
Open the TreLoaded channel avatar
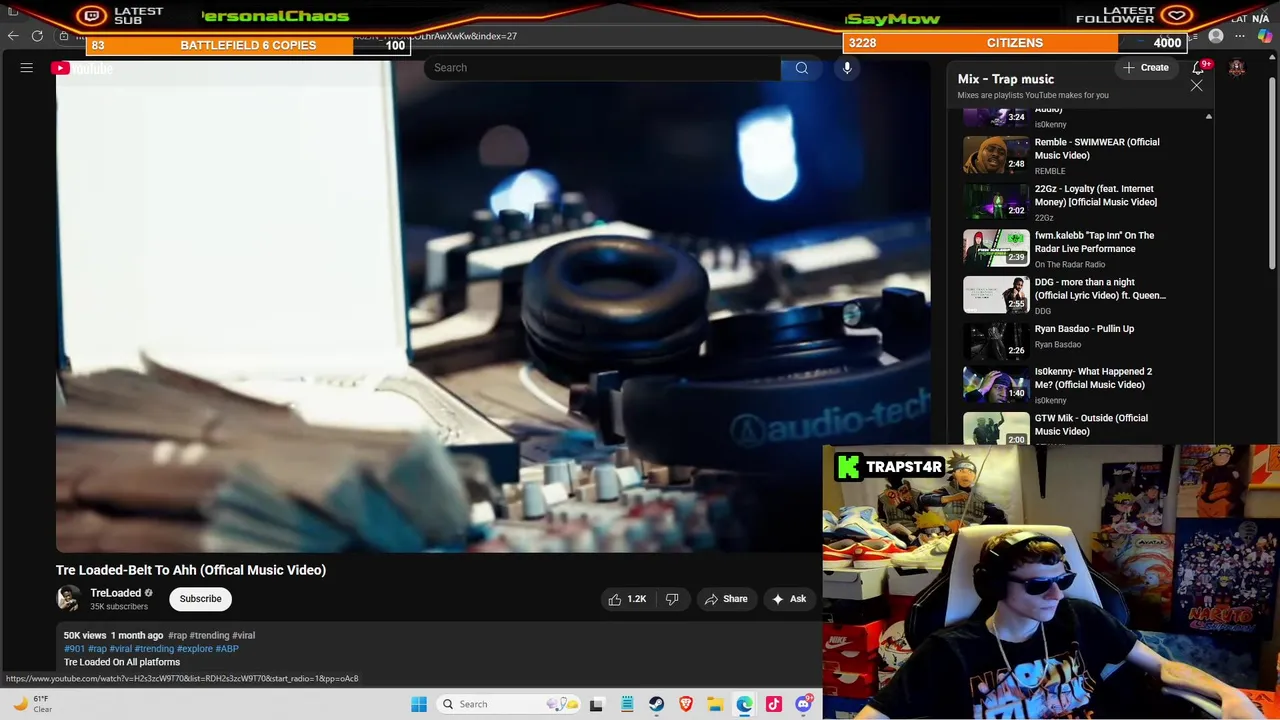[x=69, y=598]
